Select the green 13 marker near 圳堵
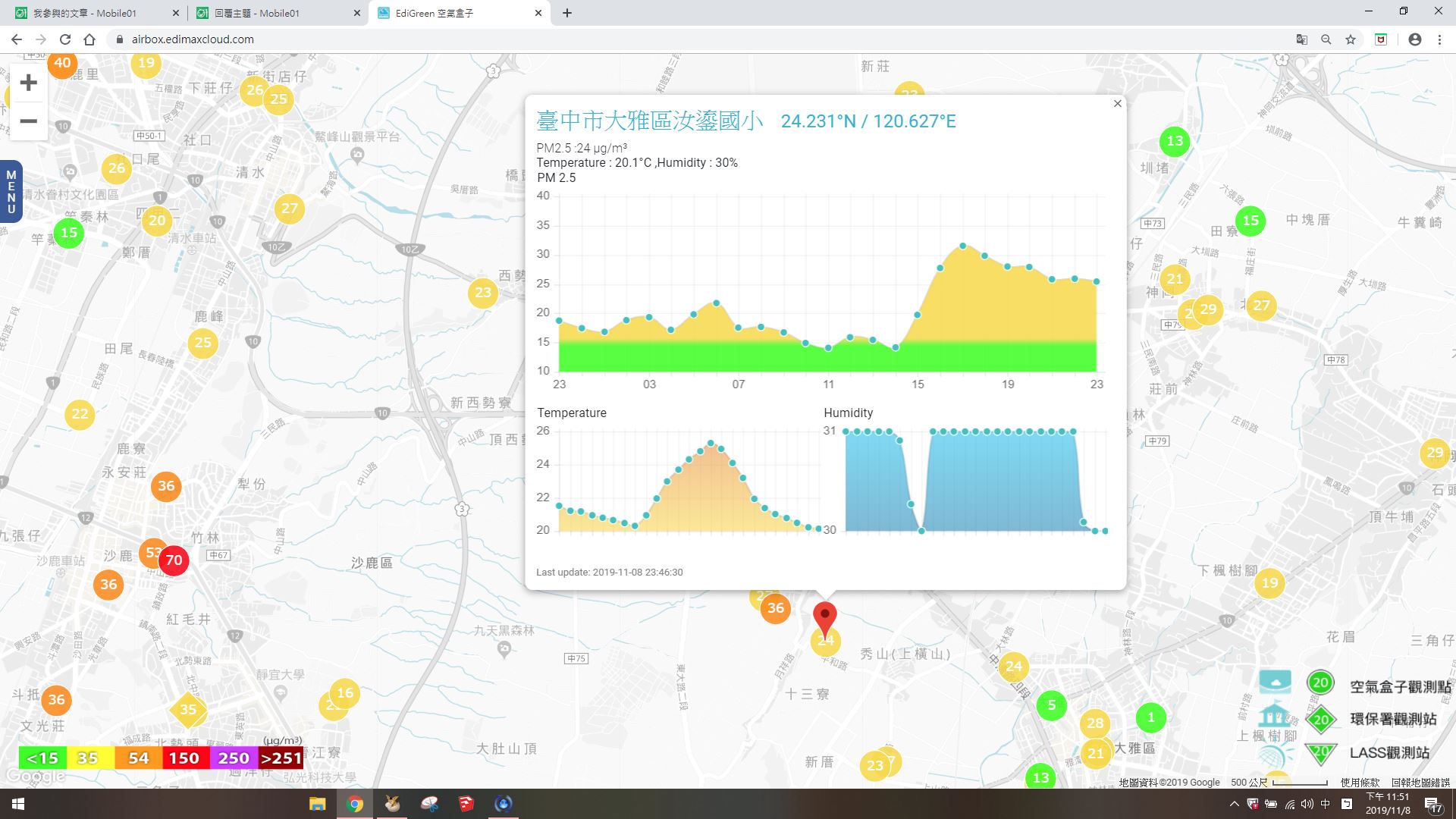 click(x=1175, y=140)
